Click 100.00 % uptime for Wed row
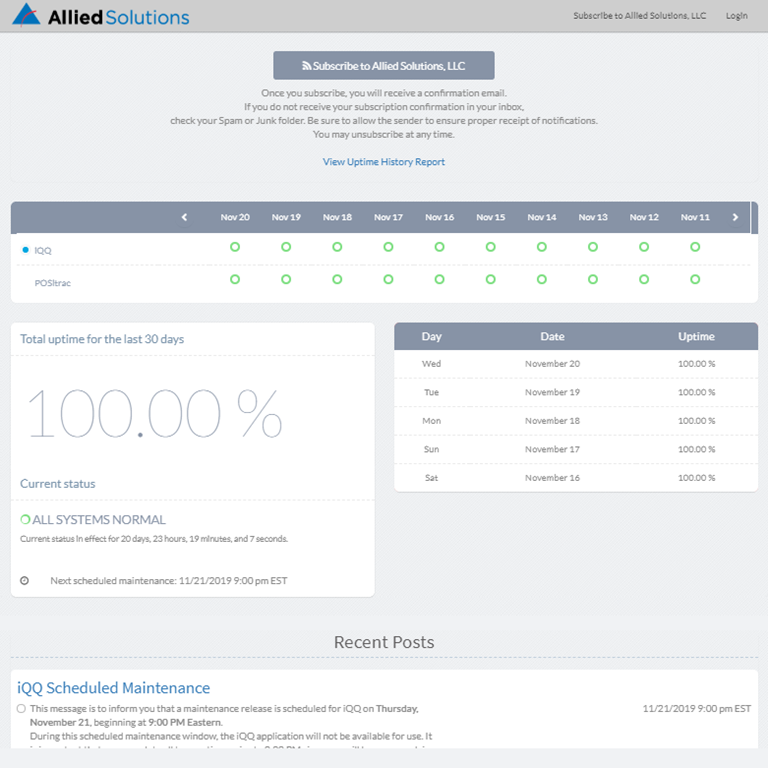Screen dimensions: 768x768 point(696,364)
